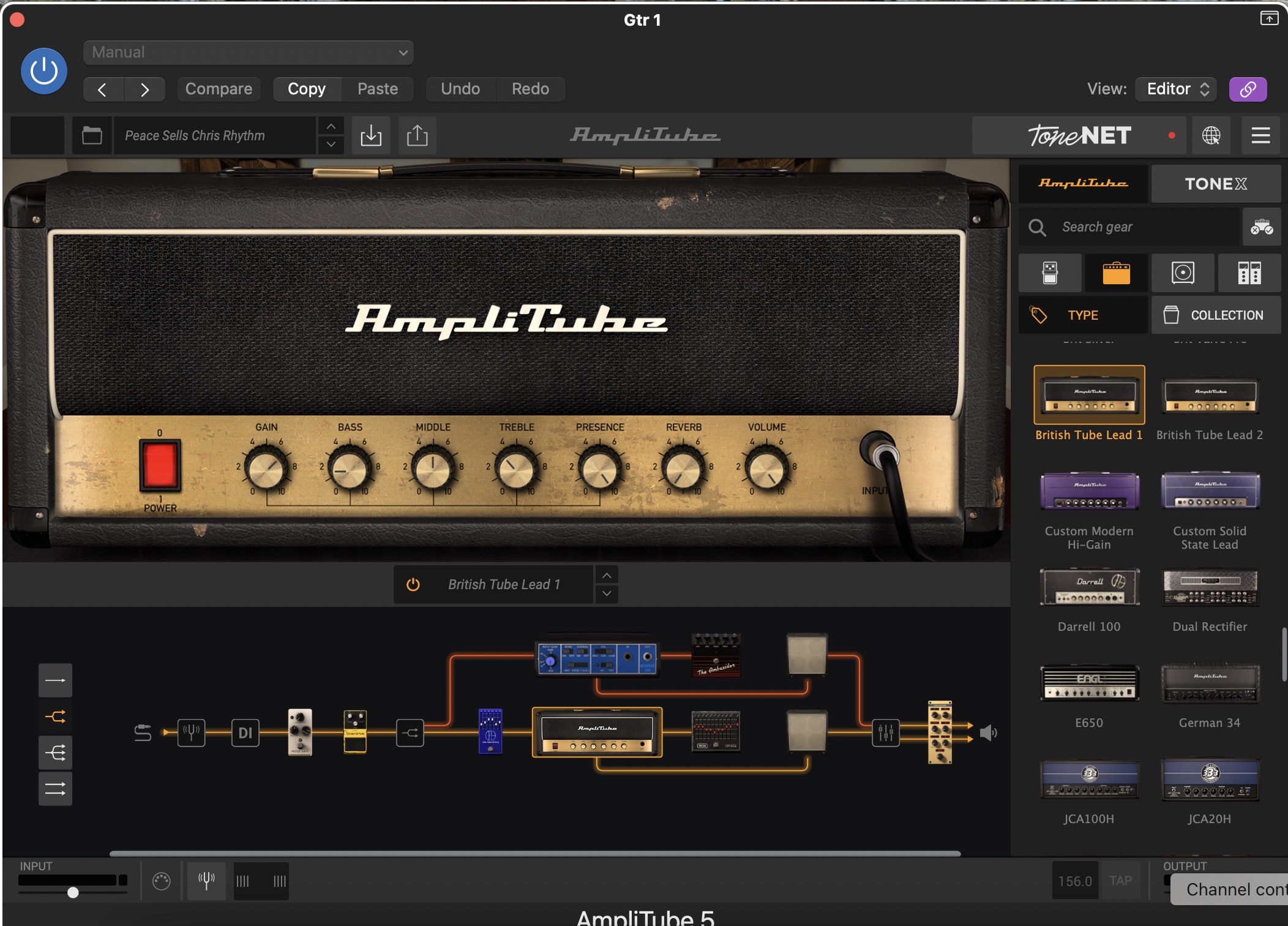
Task: Choose E650 amp thumbnail
Action: coord(1089,683)
